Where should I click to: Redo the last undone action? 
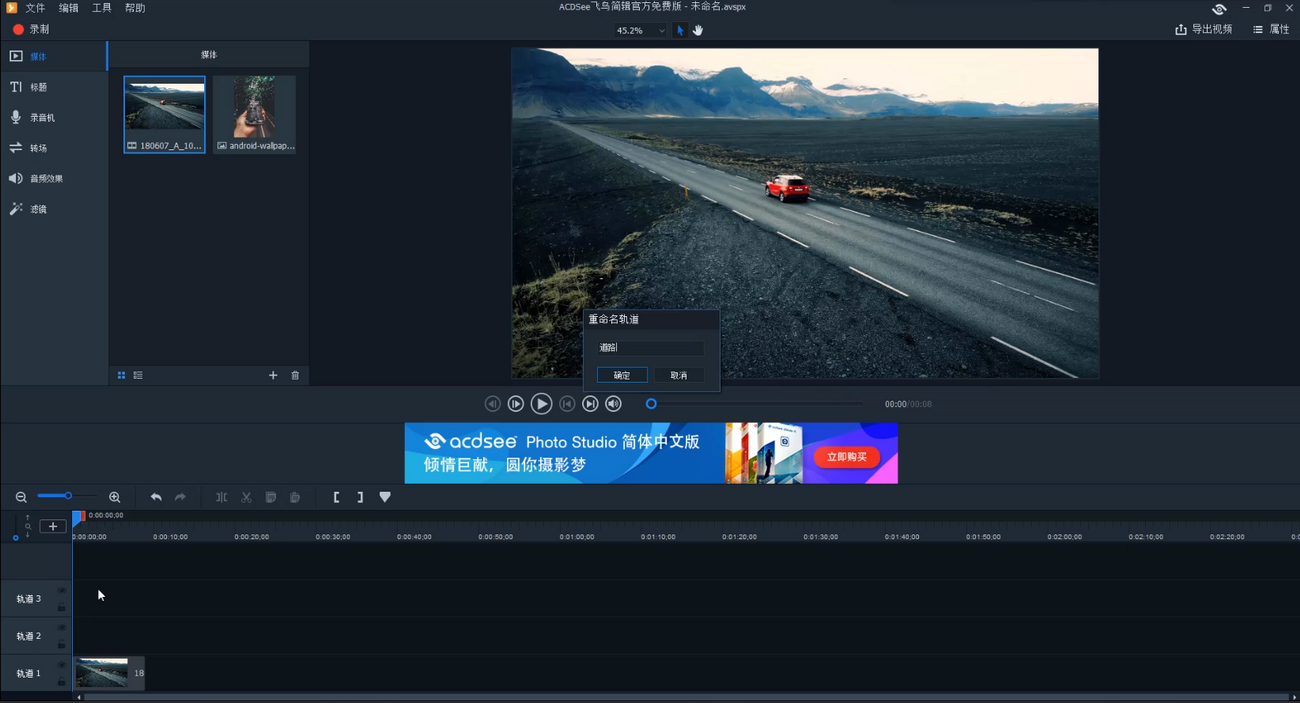pos(180,497)
